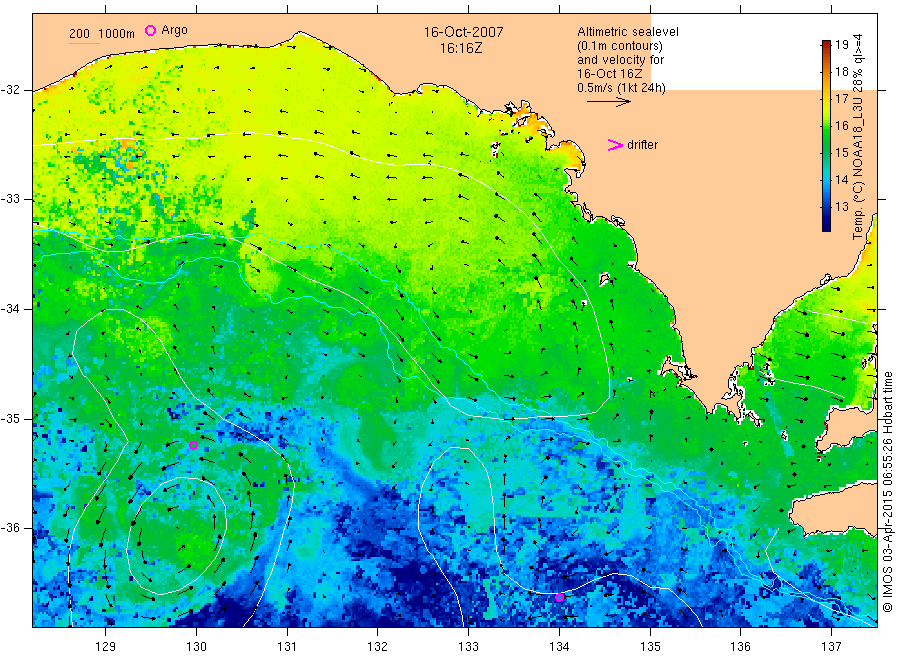
Task: Click the -36 latitude axis label
Action: pos(10,527)
